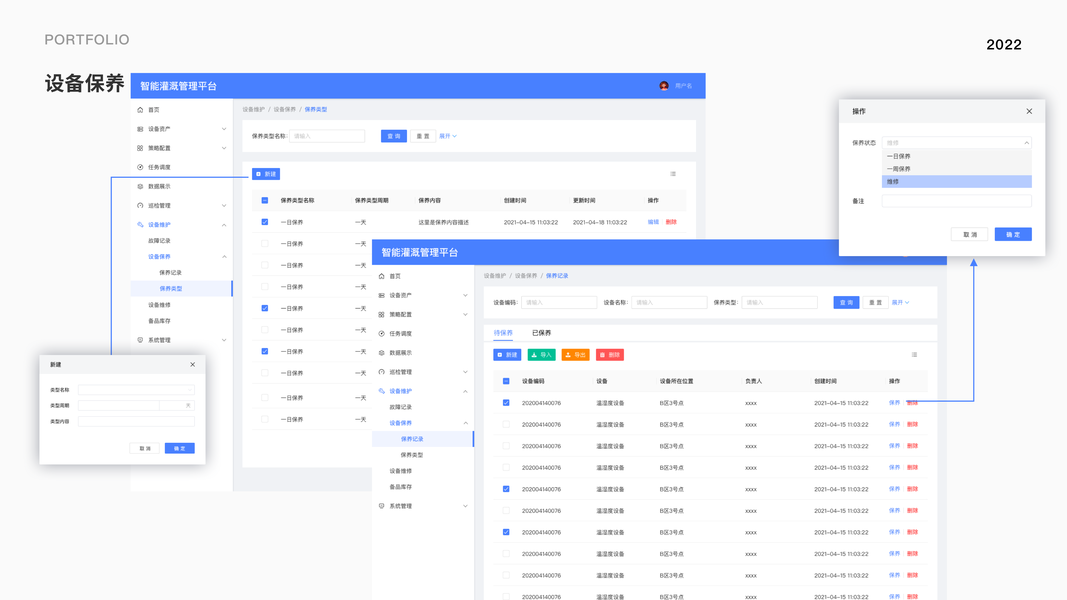Click 确定 in the 操作 dialog
This screenshot has height=600, width=1067.
pos(1013,234)
